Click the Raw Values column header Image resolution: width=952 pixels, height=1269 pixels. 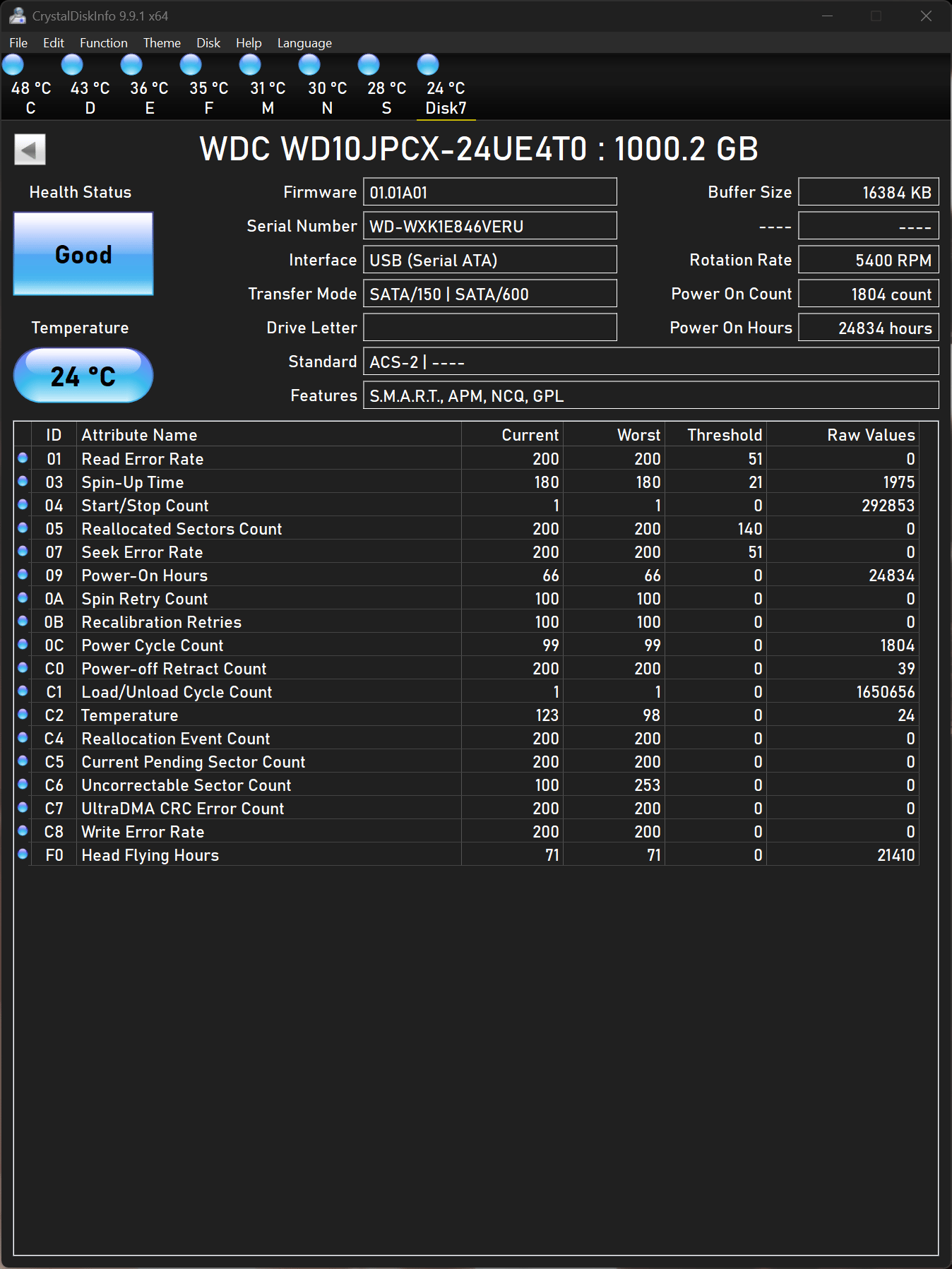843,434
